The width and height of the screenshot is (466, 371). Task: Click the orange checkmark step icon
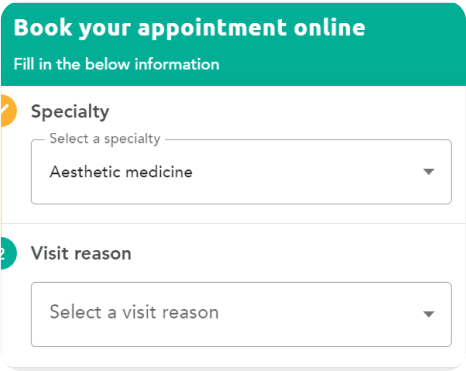[x=8, y=111]
